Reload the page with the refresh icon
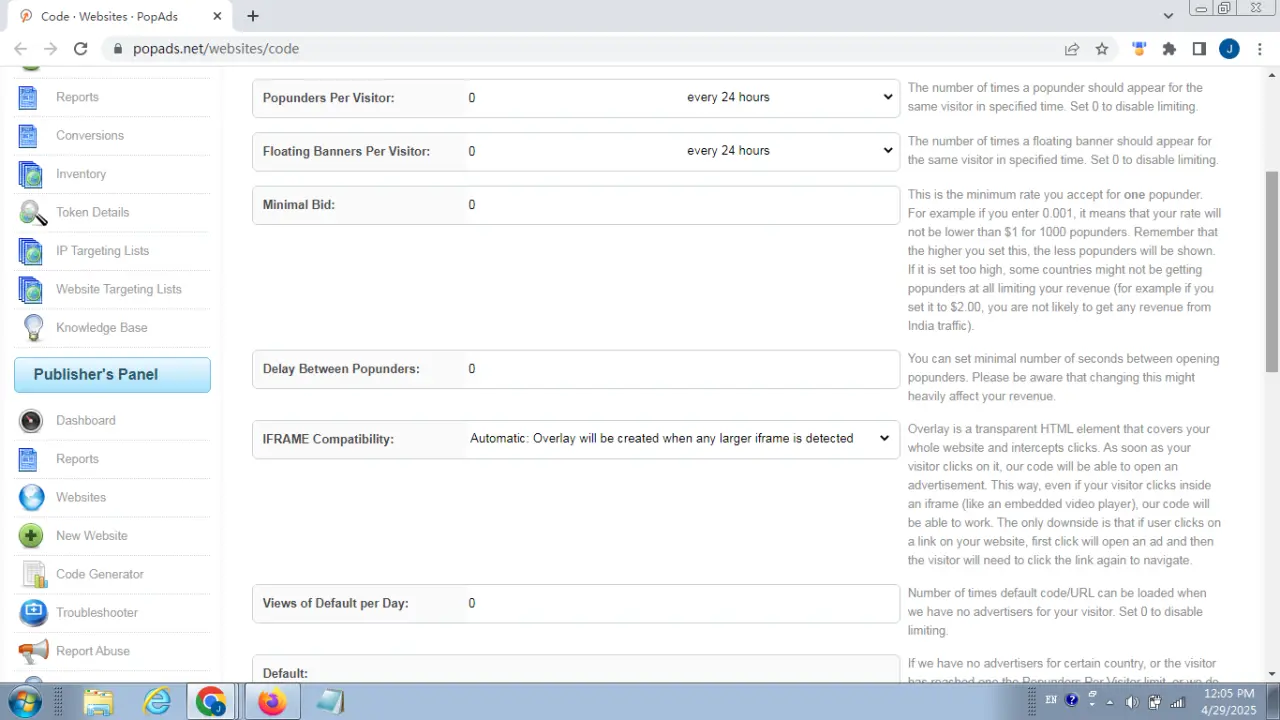The width and height of the screenshot is (1280, 720). [81, 48]
